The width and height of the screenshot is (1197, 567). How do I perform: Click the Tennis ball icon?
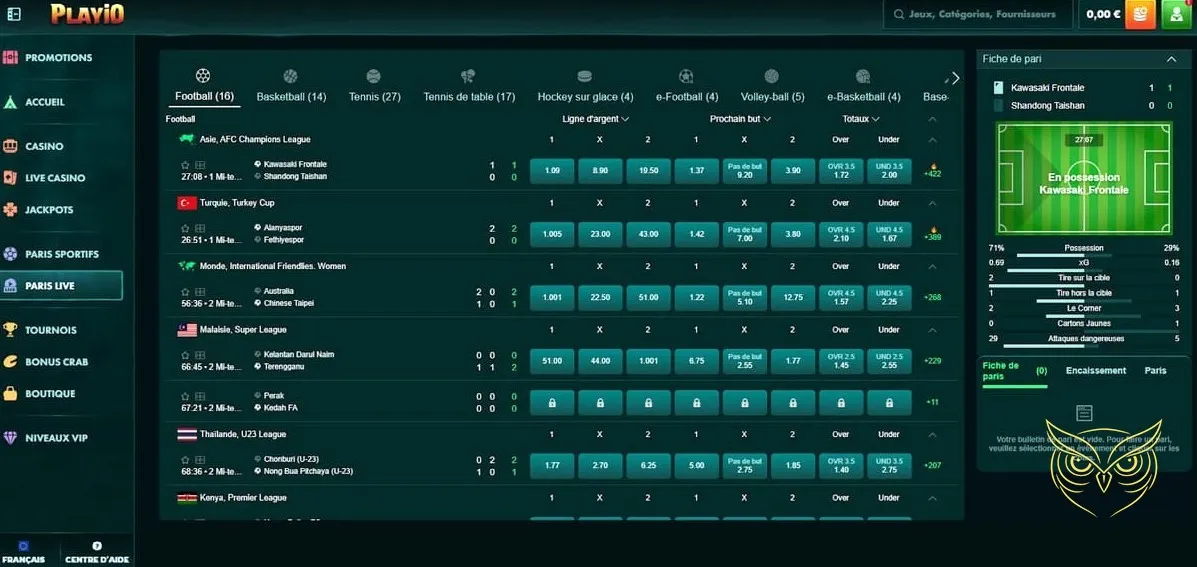click(x=374, y=76)
